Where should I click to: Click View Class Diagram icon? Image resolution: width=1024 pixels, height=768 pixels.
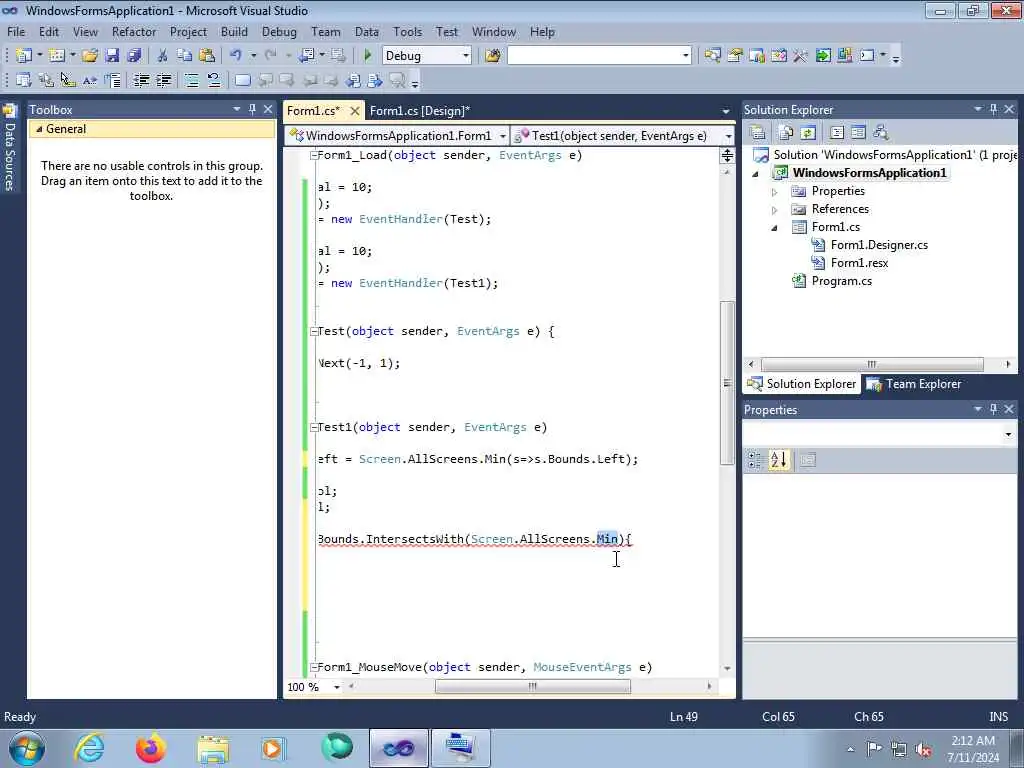(x=880, y=133)
